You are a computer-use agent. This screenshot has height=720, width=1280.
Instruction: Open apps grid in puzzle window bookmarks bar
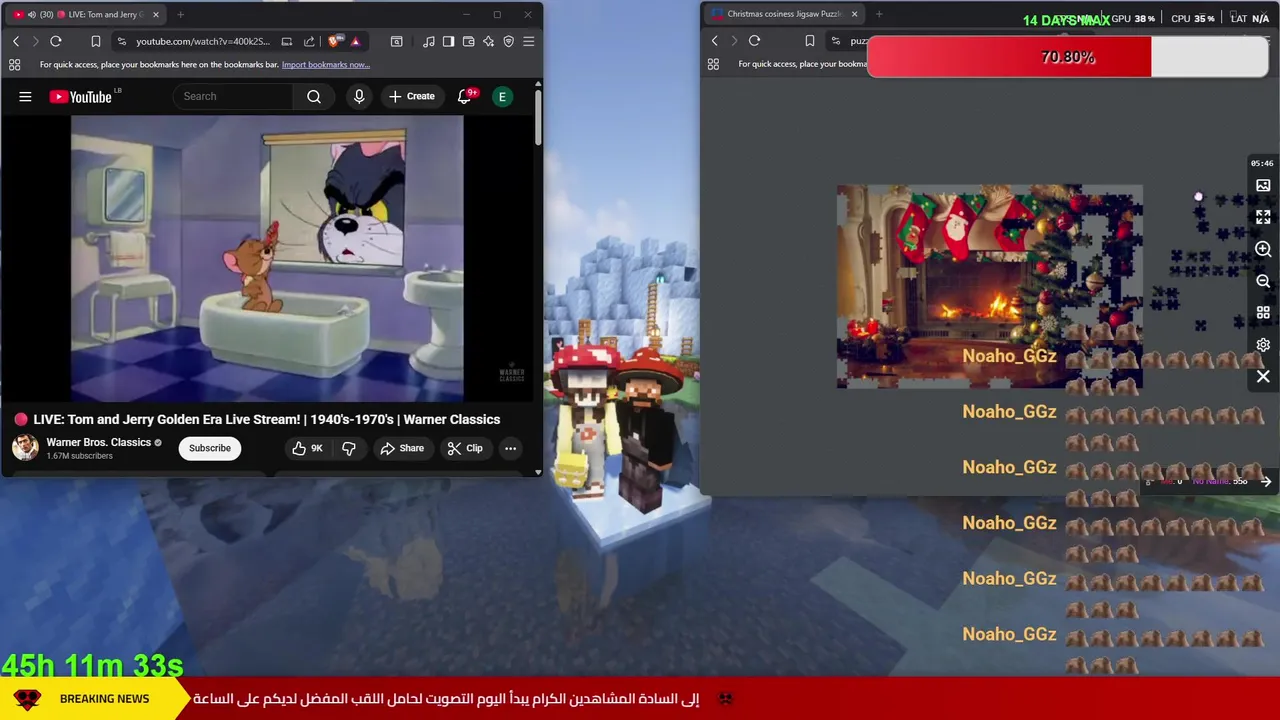pyautogui.click(x=713, y=64)
